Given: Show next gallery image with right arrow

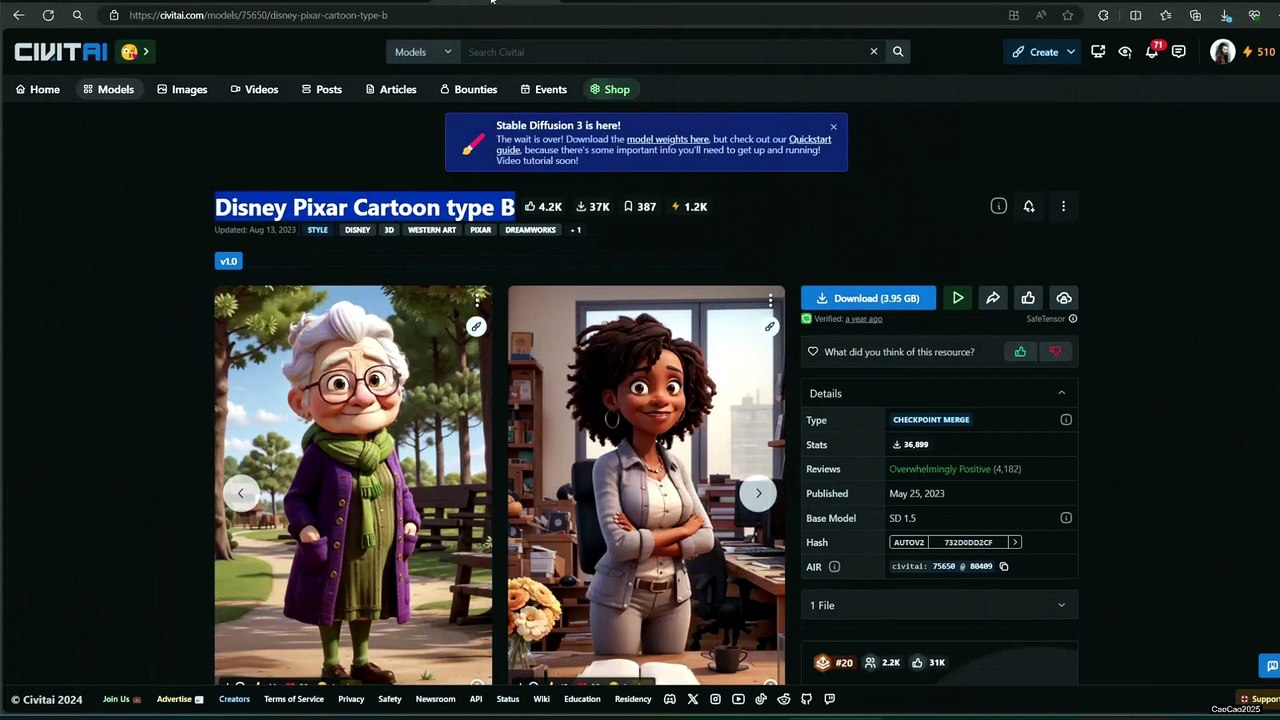Looking at the screenshot, I should (x=758, y=493).
